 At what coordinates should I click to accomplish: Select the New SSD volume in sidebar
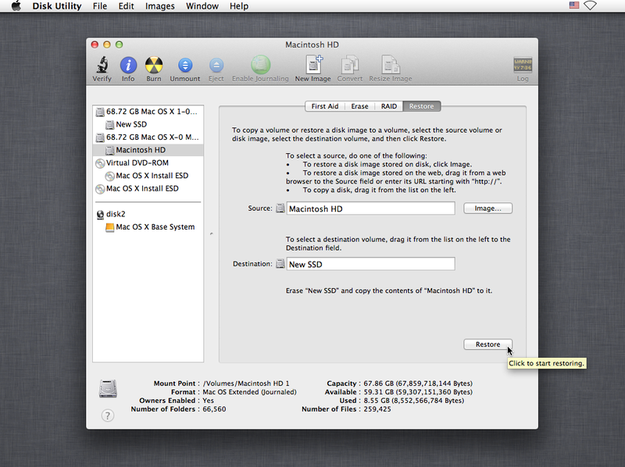click(148, 124)
